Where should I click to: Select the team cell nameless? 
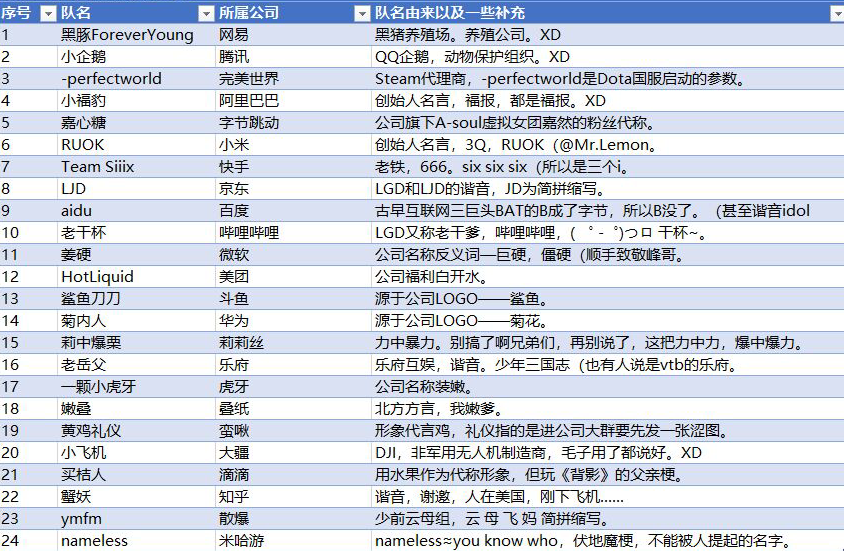tap(136, 540)
